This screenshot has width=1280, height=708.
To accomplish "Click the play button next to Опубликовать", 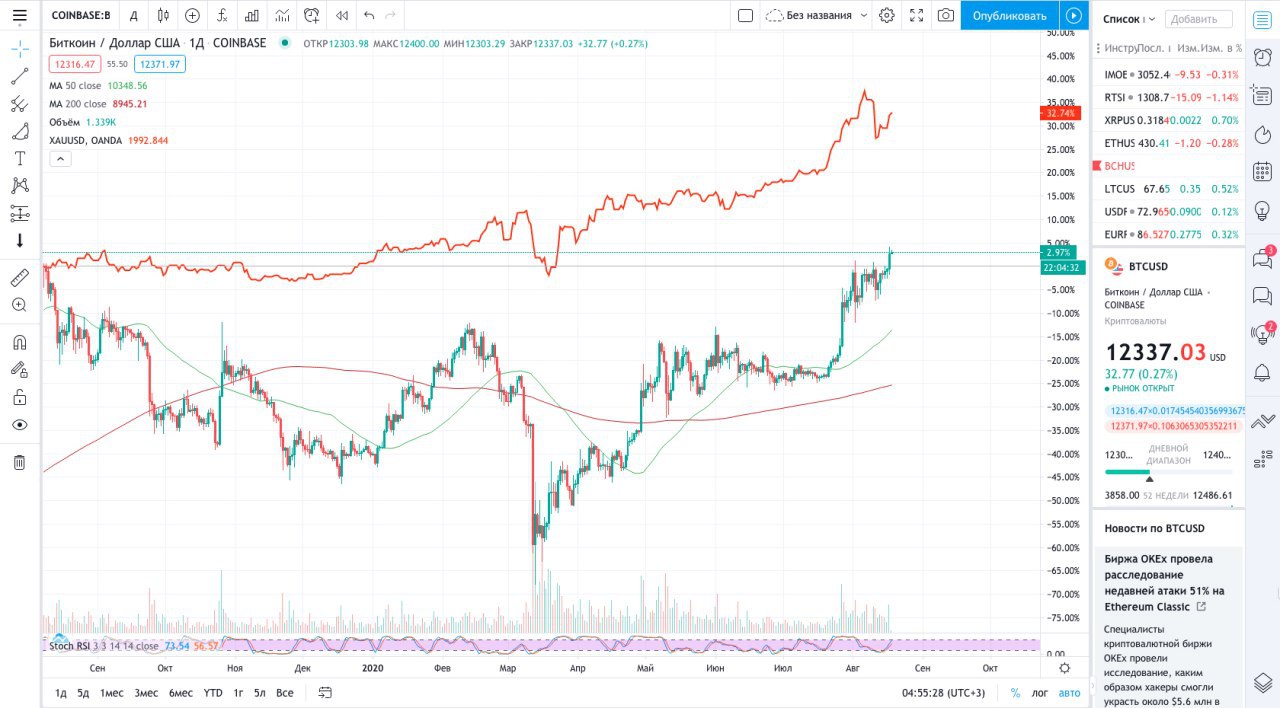I will tap(1074, 15).
